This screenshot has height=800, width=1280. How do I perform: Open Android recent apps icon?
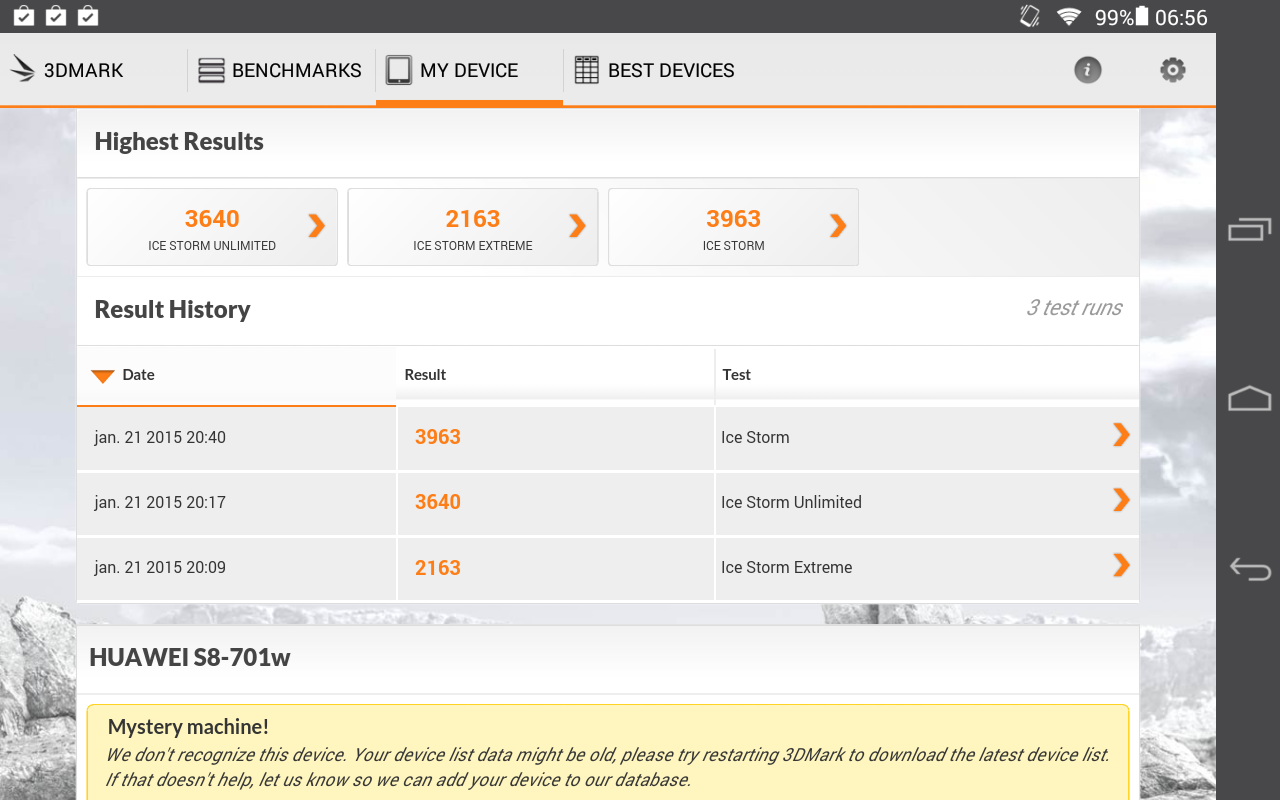point(1249,229)
